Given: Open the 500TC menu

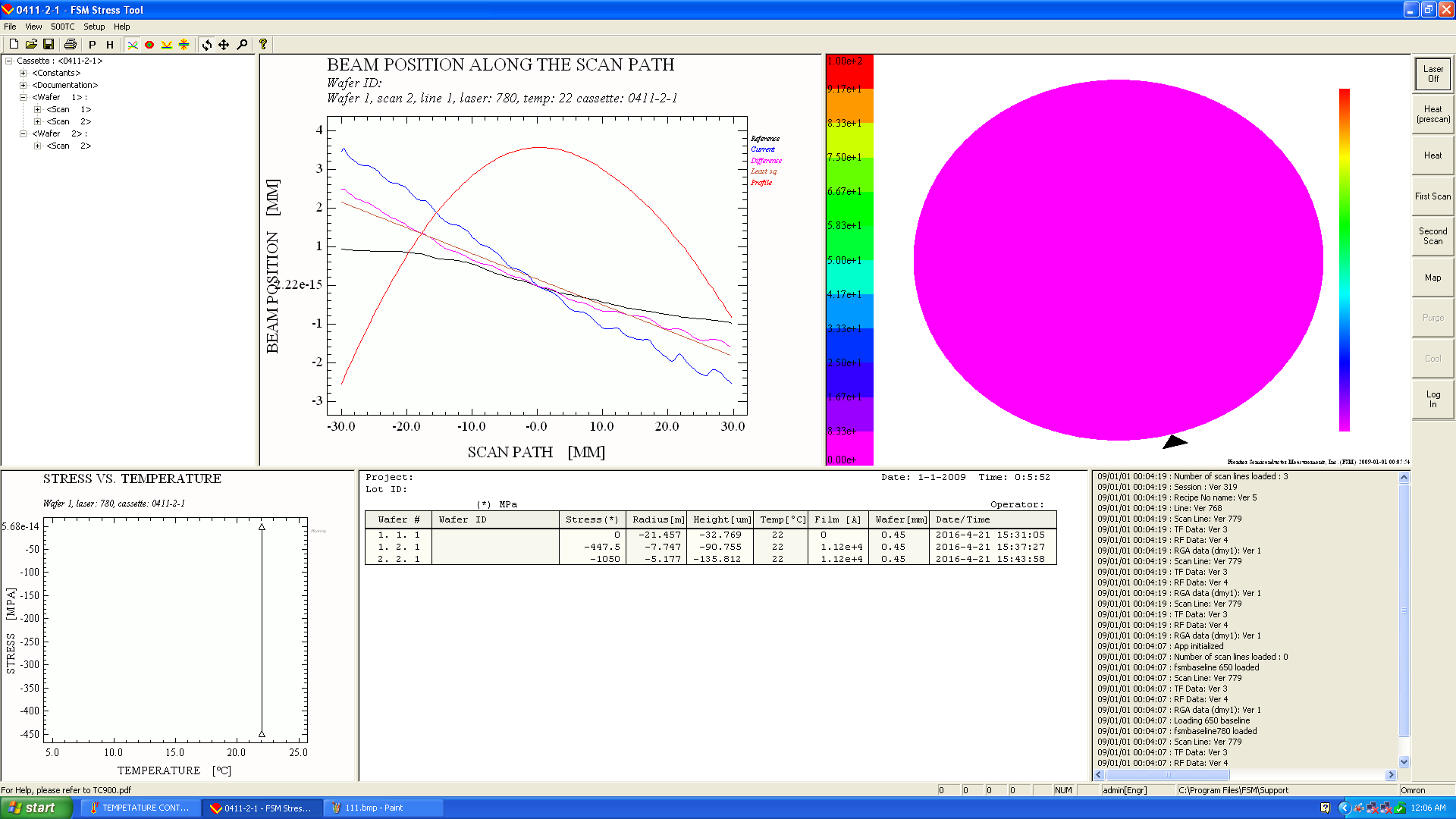Looking at the screenshot, I should 62,27.
